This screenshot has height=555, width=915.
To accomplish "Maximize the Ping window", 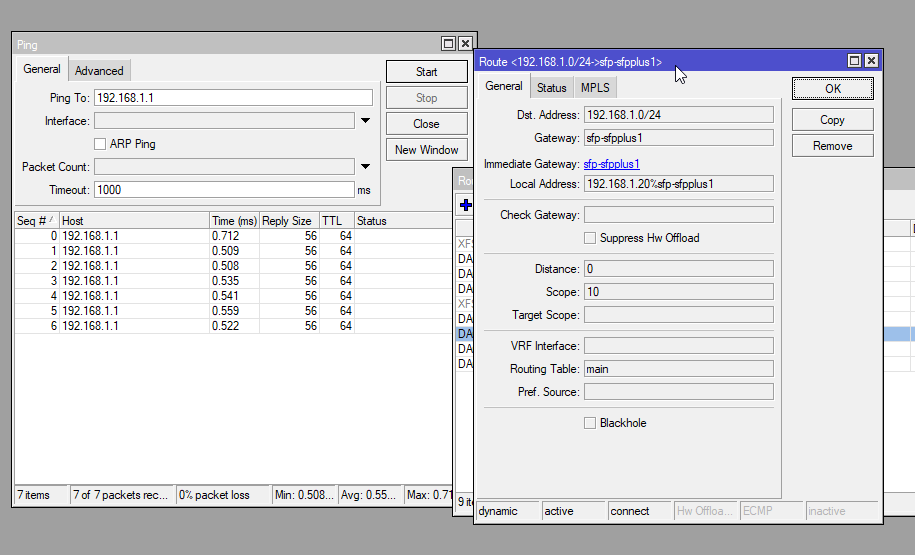I will [x=448, y=44].
